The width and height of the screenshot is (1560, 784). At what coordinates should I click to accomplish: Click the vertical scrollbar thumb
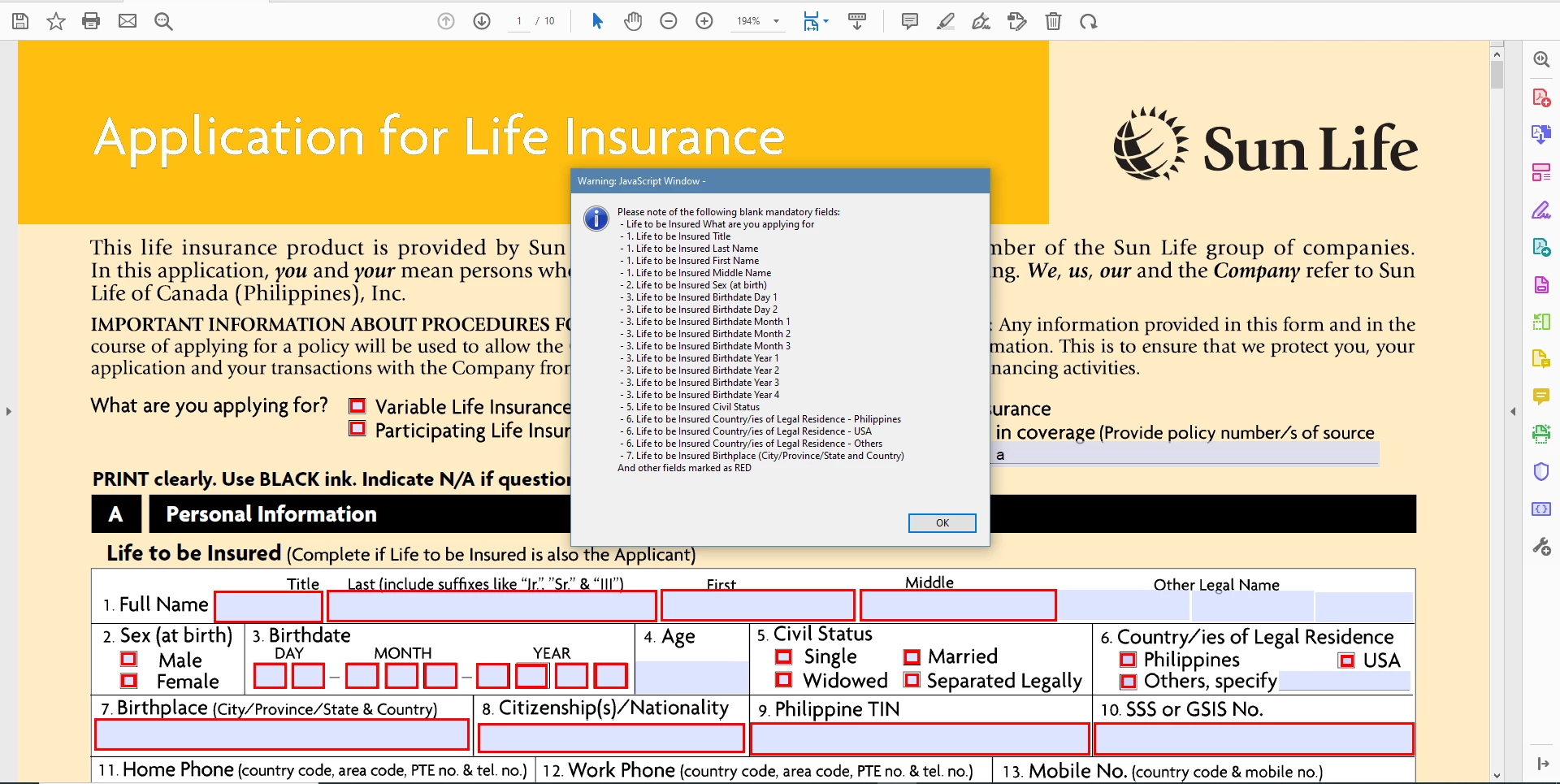1497,75
